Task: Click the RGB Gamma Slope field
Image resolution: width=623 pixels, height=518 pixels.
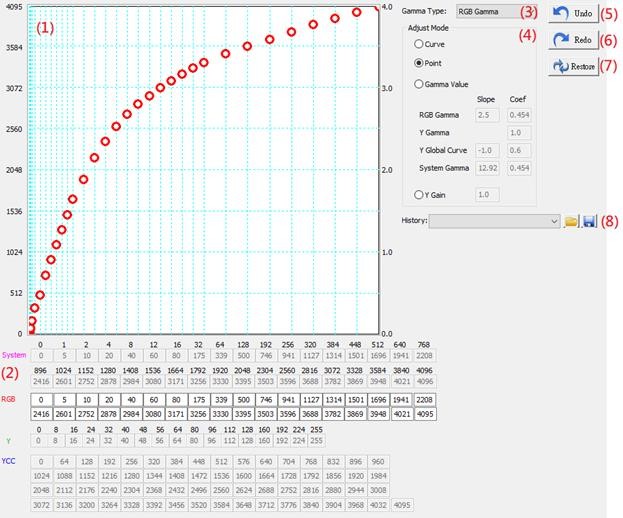Action: tap(486, 115)
